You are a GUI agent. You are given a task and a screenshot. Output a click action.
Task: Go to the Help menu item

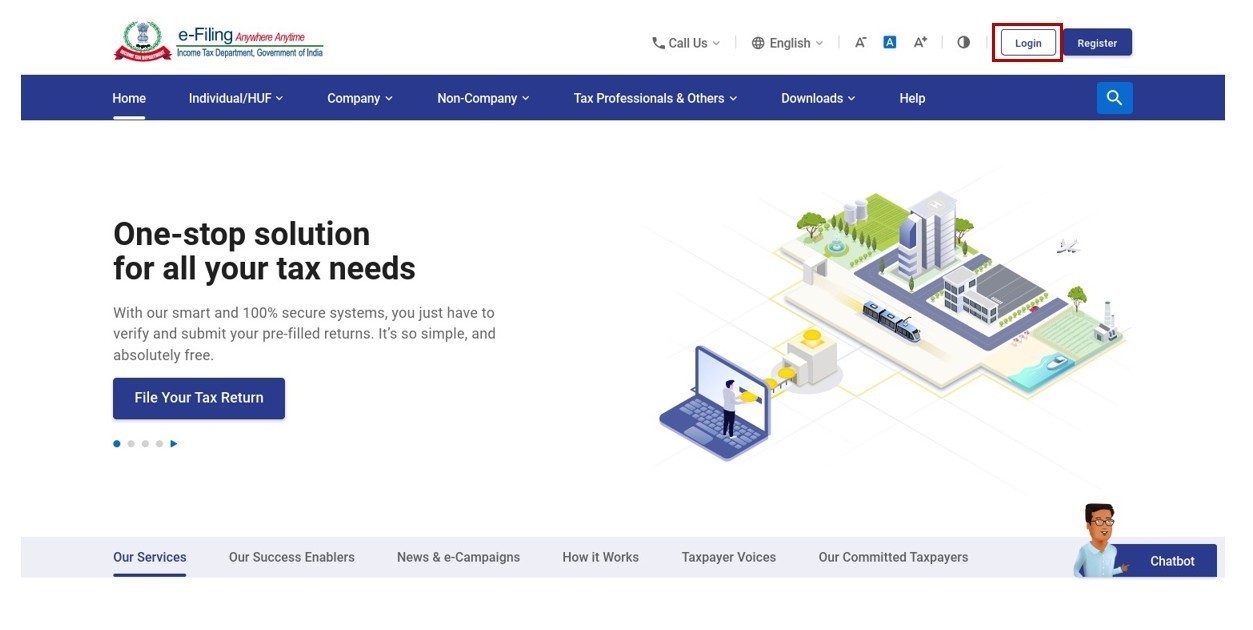tap(912, 98)
